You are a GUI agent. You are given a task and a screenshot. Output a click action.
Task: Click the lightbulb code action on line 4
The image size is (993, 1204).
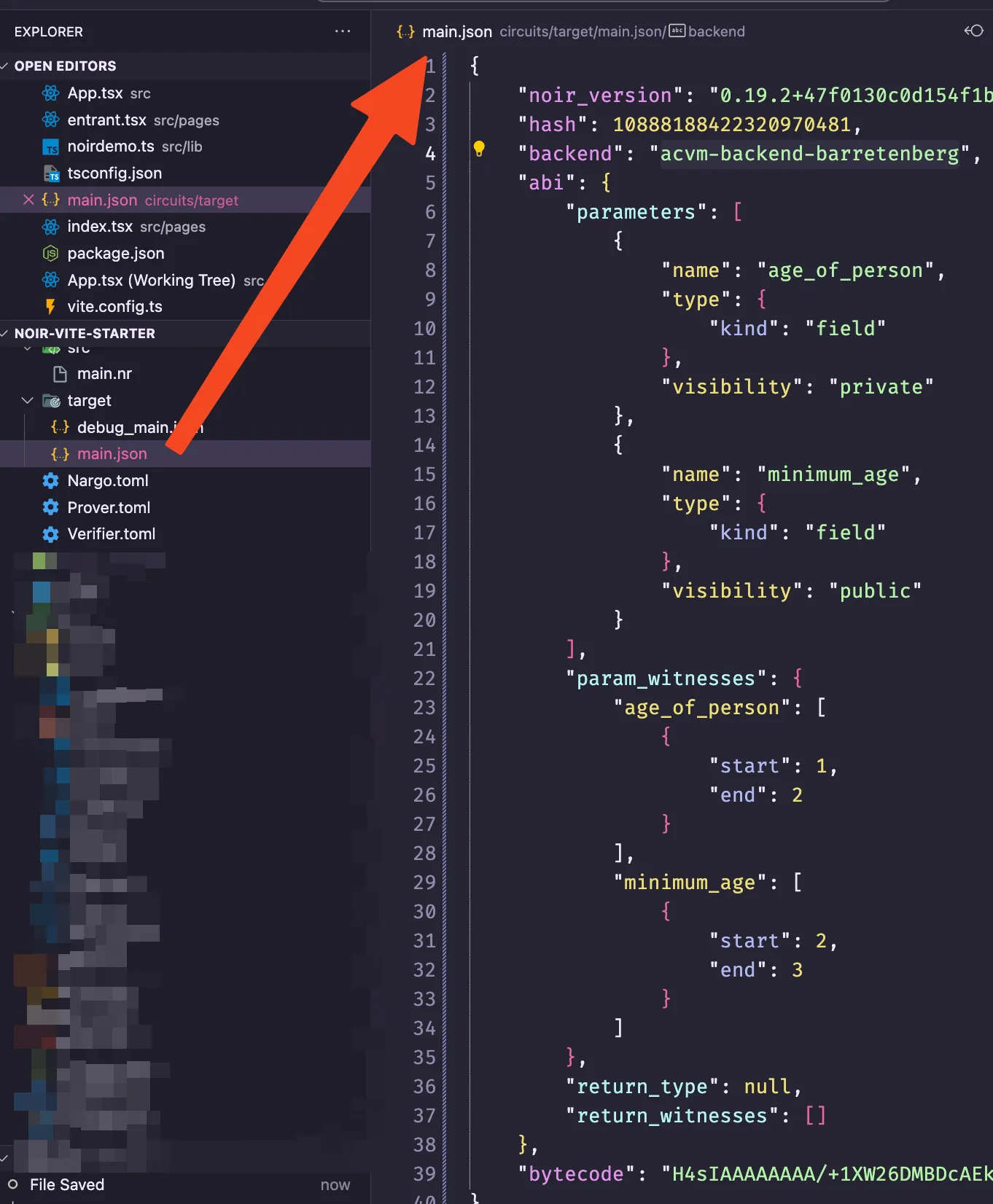point(479,149)
